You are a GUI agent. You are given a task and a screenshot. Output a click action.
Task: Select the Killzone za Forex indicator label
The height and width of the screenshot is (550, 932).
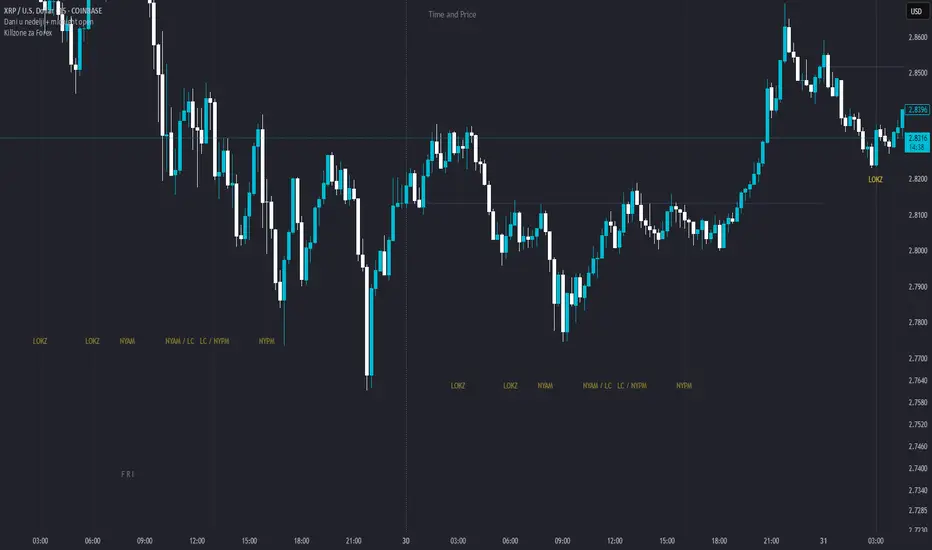[31, 33]
